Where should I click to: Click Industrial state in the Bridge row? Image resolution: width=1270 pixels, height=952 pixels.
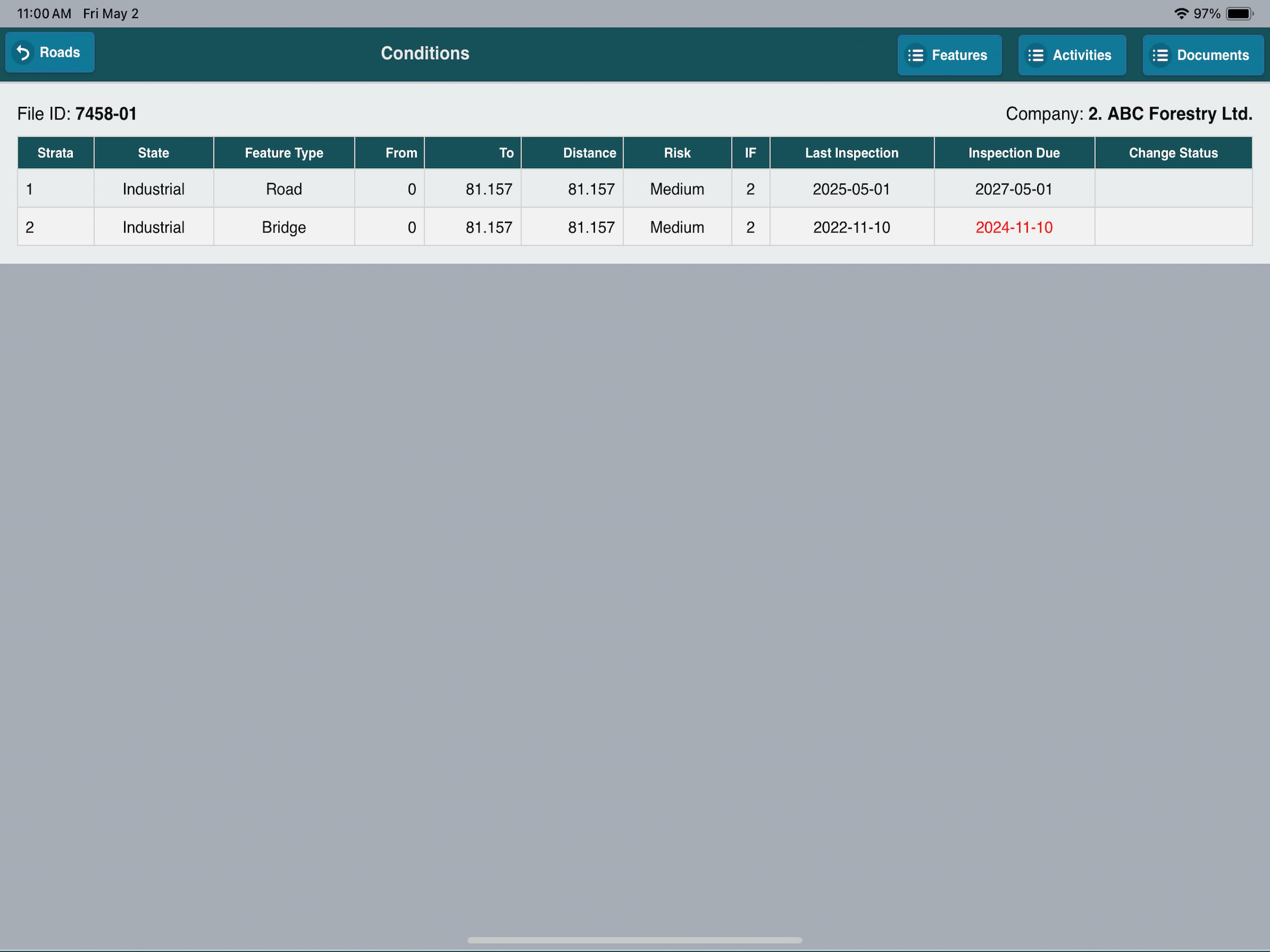pyautogui.click(x=153, y=227)
